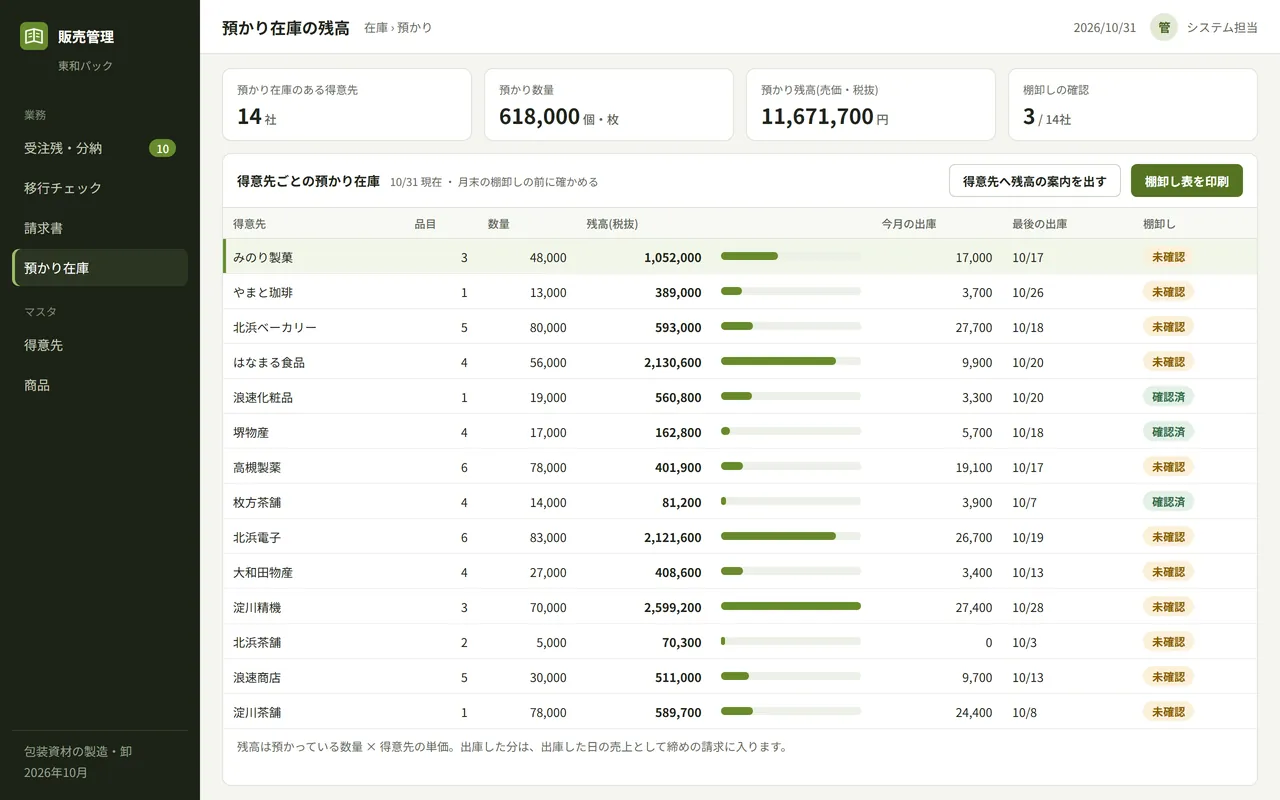This screenshot has width=1280, height=800.
Task: Go to 移行チェック menu item
Action: coord(100,188)
